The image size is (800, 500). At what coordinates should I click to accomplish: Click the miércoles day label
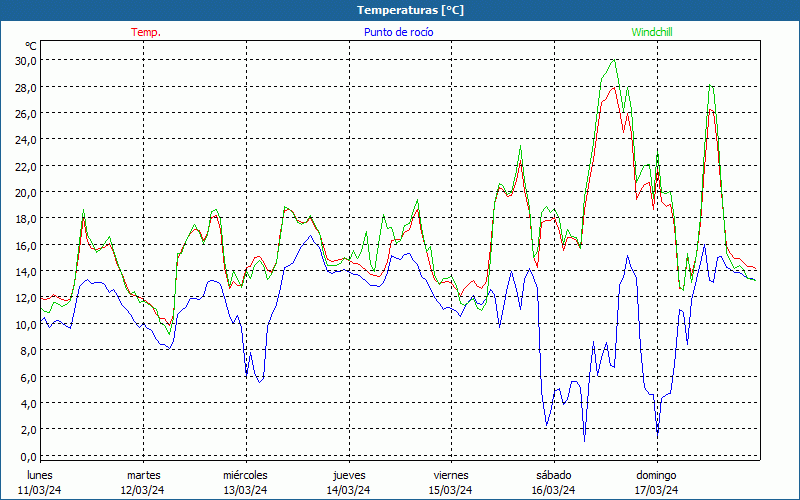coord(245,475)
